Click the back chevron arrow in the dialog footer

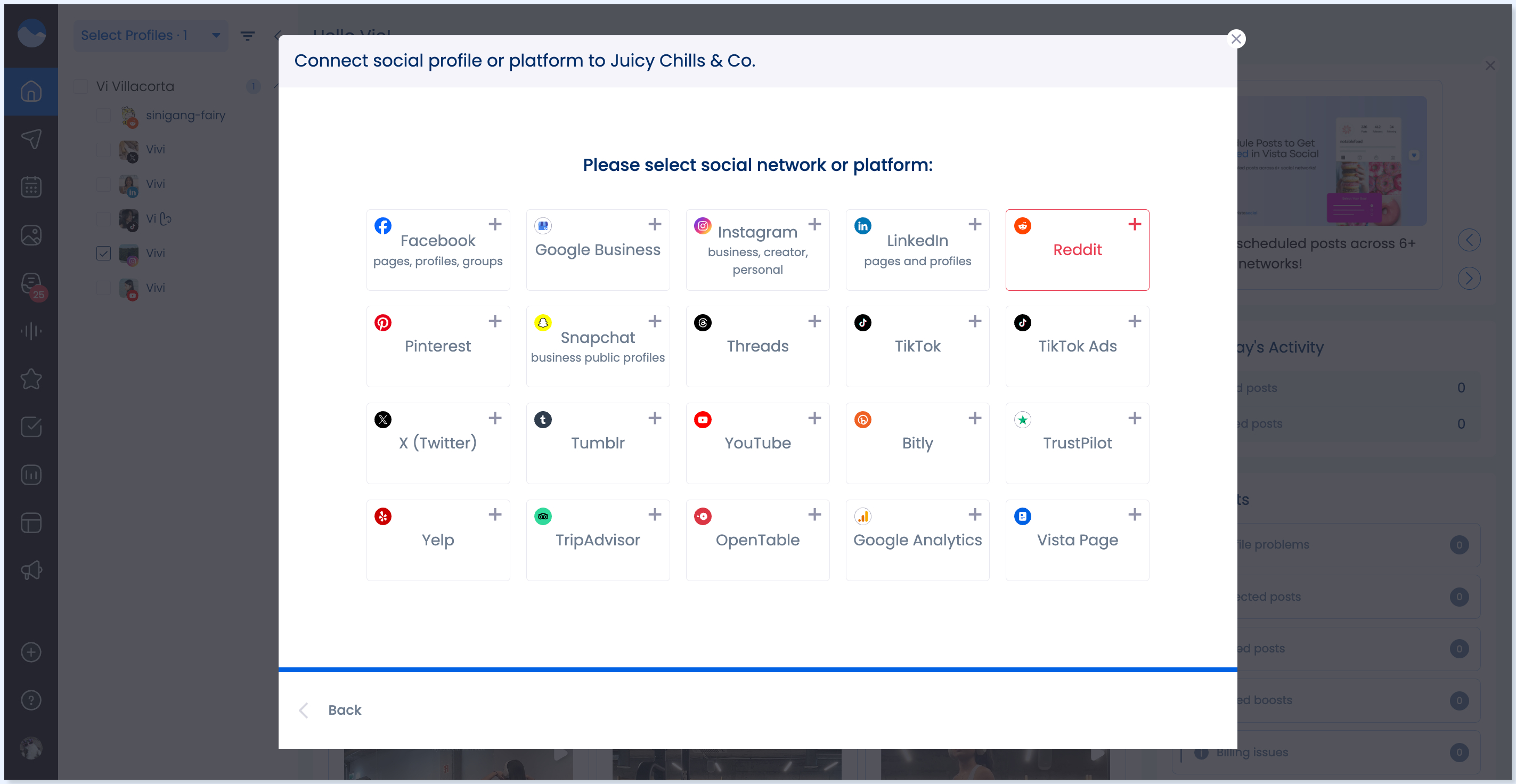(x=304, y=710)
